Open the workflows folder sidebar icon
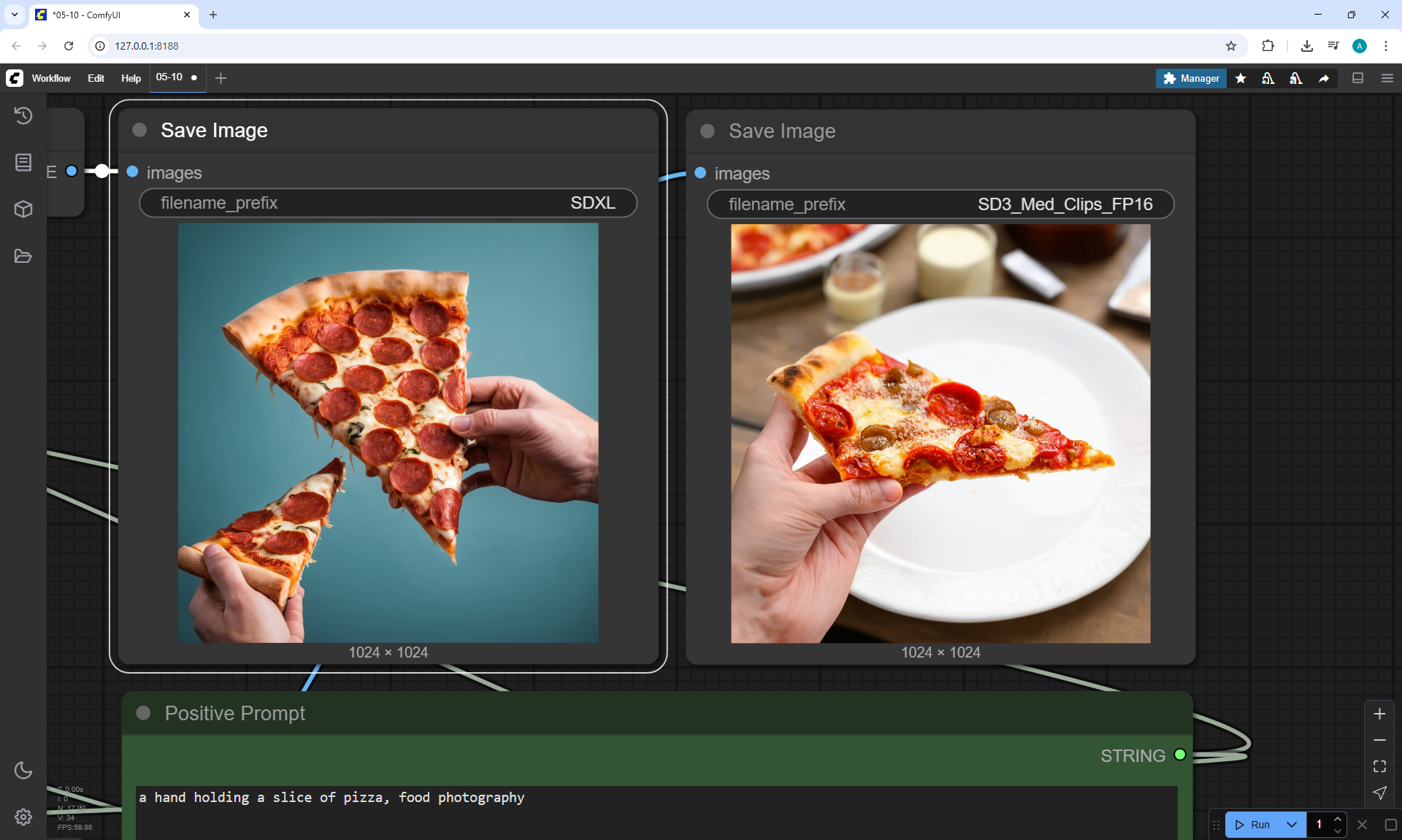The image size is (1402, 840). pyautogui.click(x=23, y=256)
